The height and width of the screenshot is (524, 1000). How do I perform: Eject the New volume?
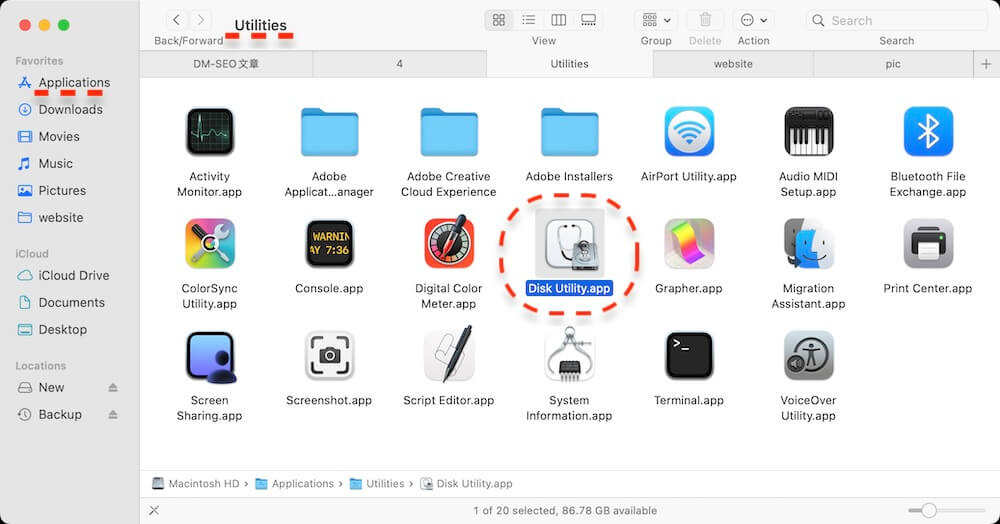113,388
